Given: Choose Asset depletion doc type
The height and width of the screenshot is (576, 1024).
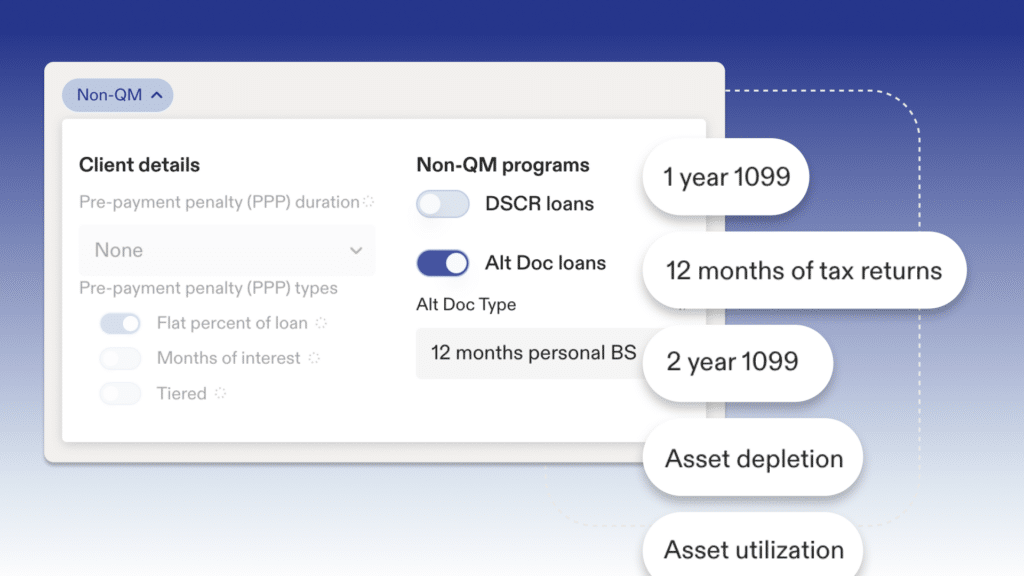Looking at the screenshot, I should point(752,457).
